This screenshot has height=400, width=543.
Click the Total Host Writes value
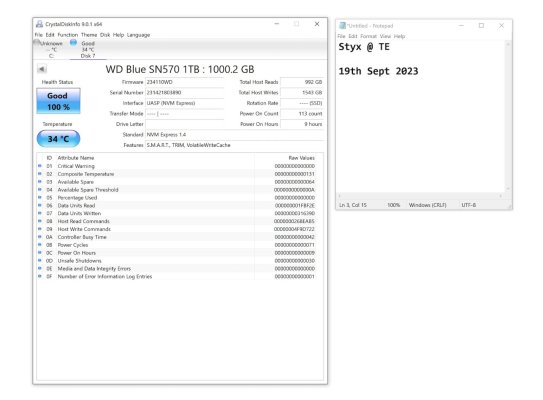(302, 92)
